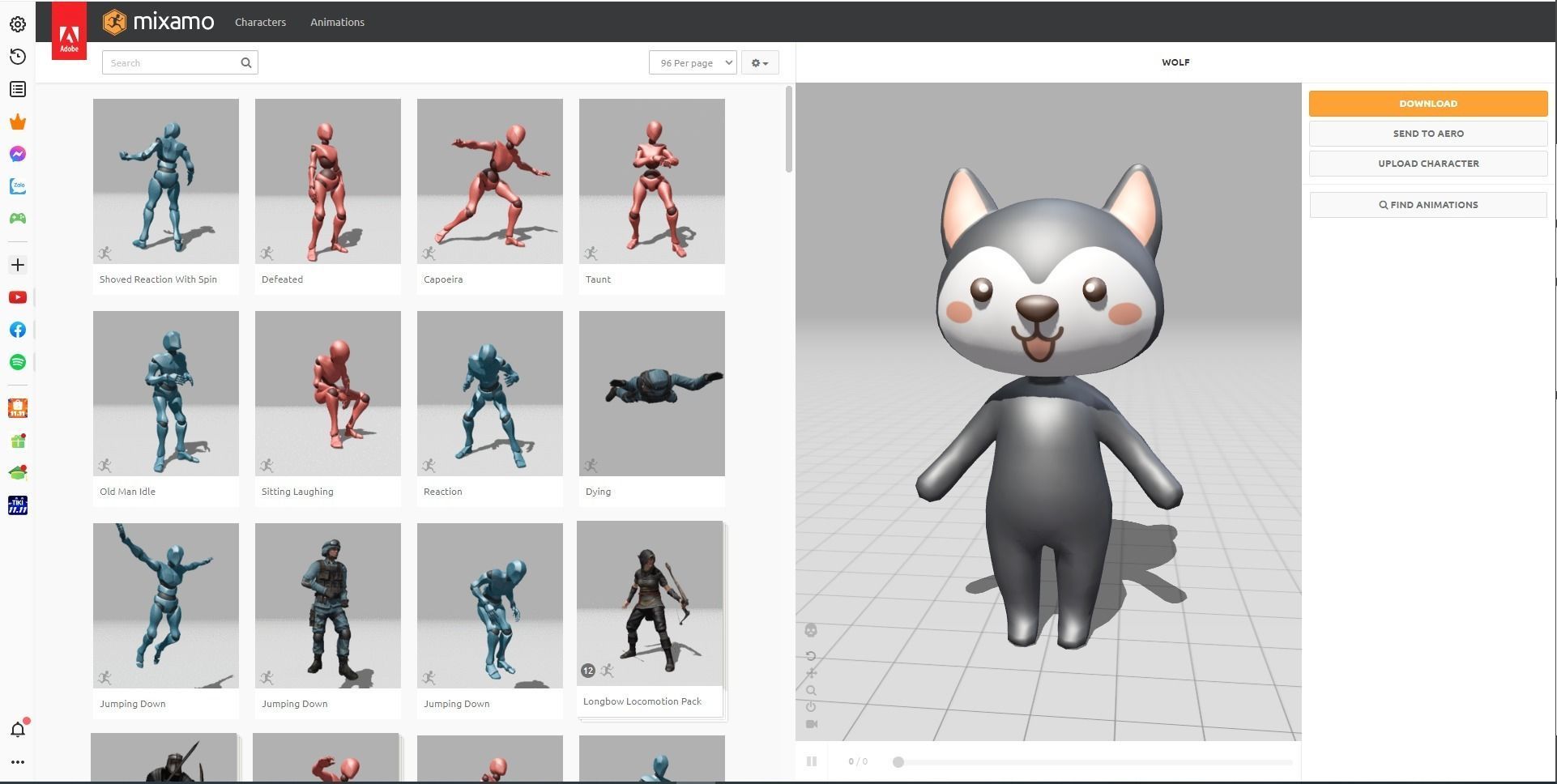This screenshot has height=784, width=1557.
Task: Click running figure icon on Taunt thumbnail
Action: pos(591,254)
